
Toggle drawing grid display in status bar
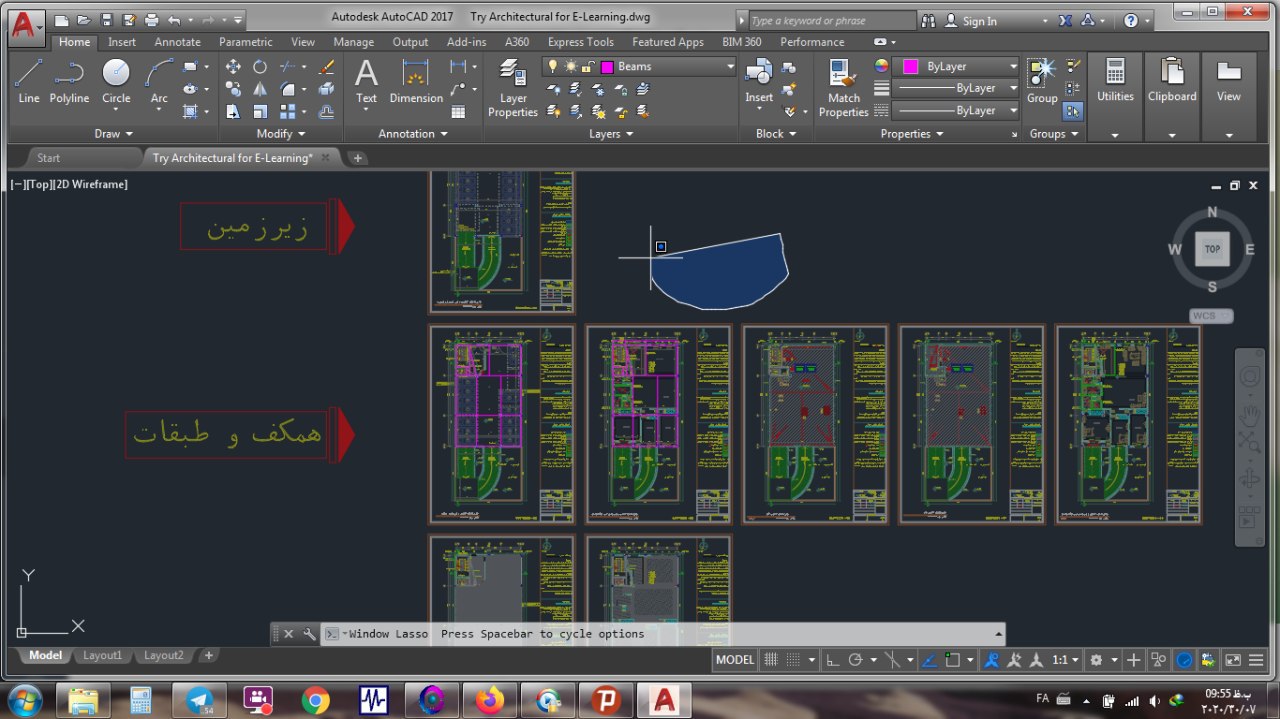[x=771, y=660]
